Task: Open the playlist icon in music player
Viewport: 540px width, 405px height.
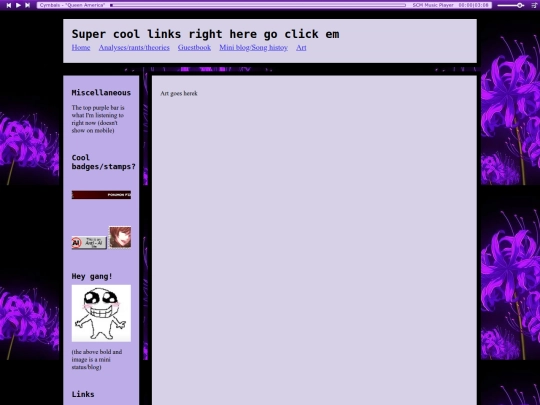Action: (x=534, y=5)
